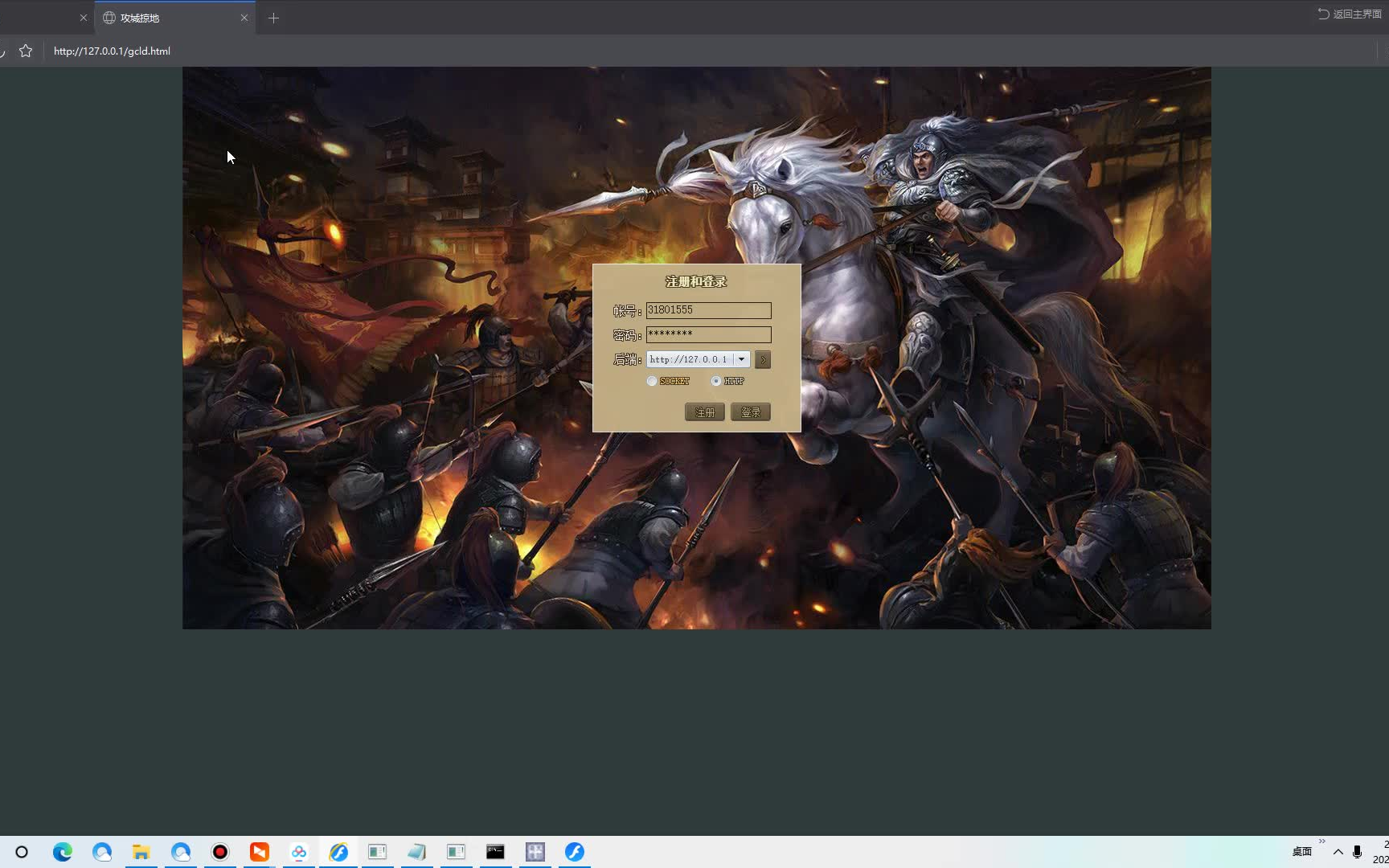1389x868 pixels.
Task: Click the 密码 password input field
Action: tap(708, 334)
